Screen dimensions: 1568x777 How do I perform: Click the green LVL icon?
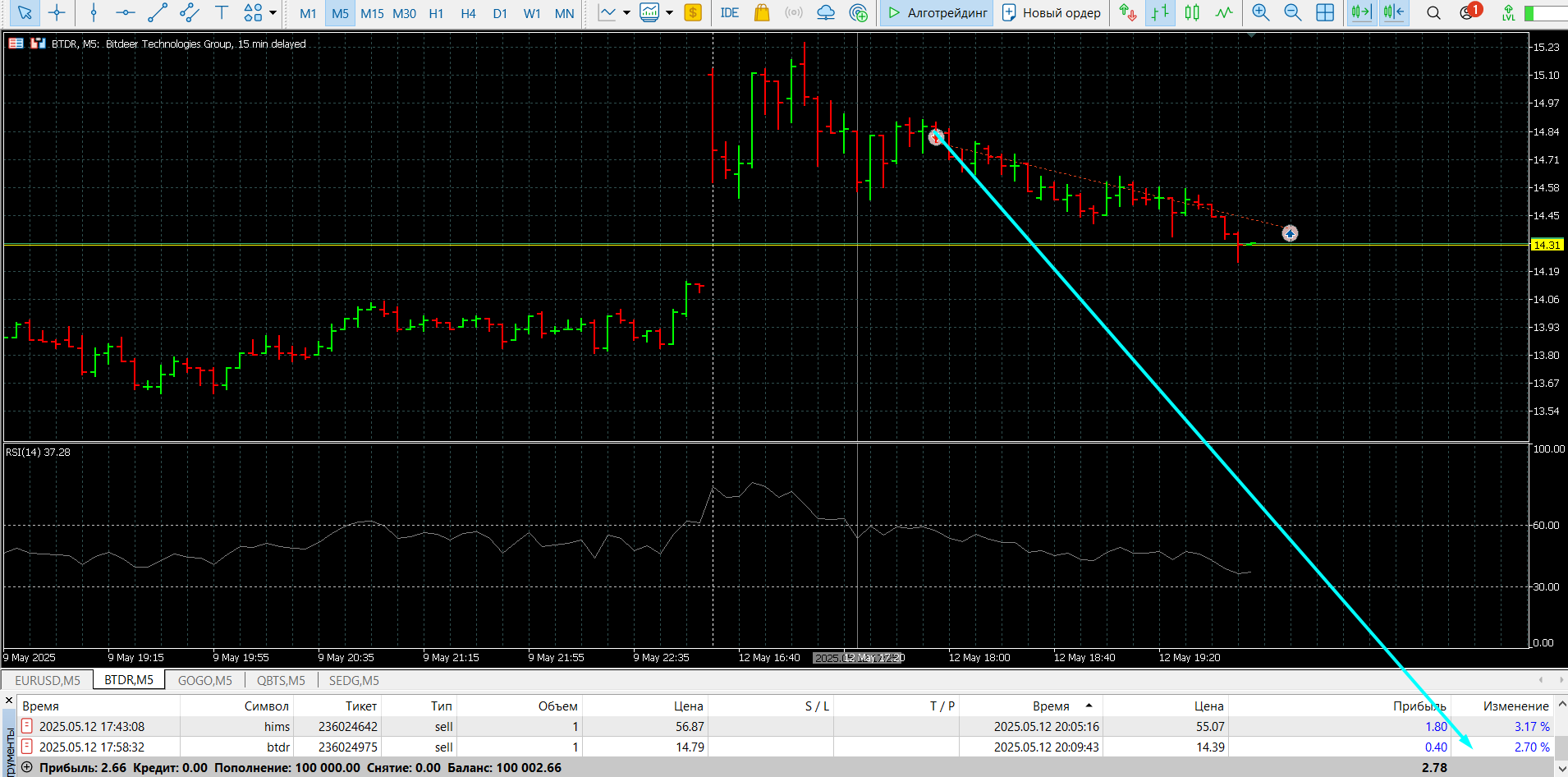click(1508, 12)
